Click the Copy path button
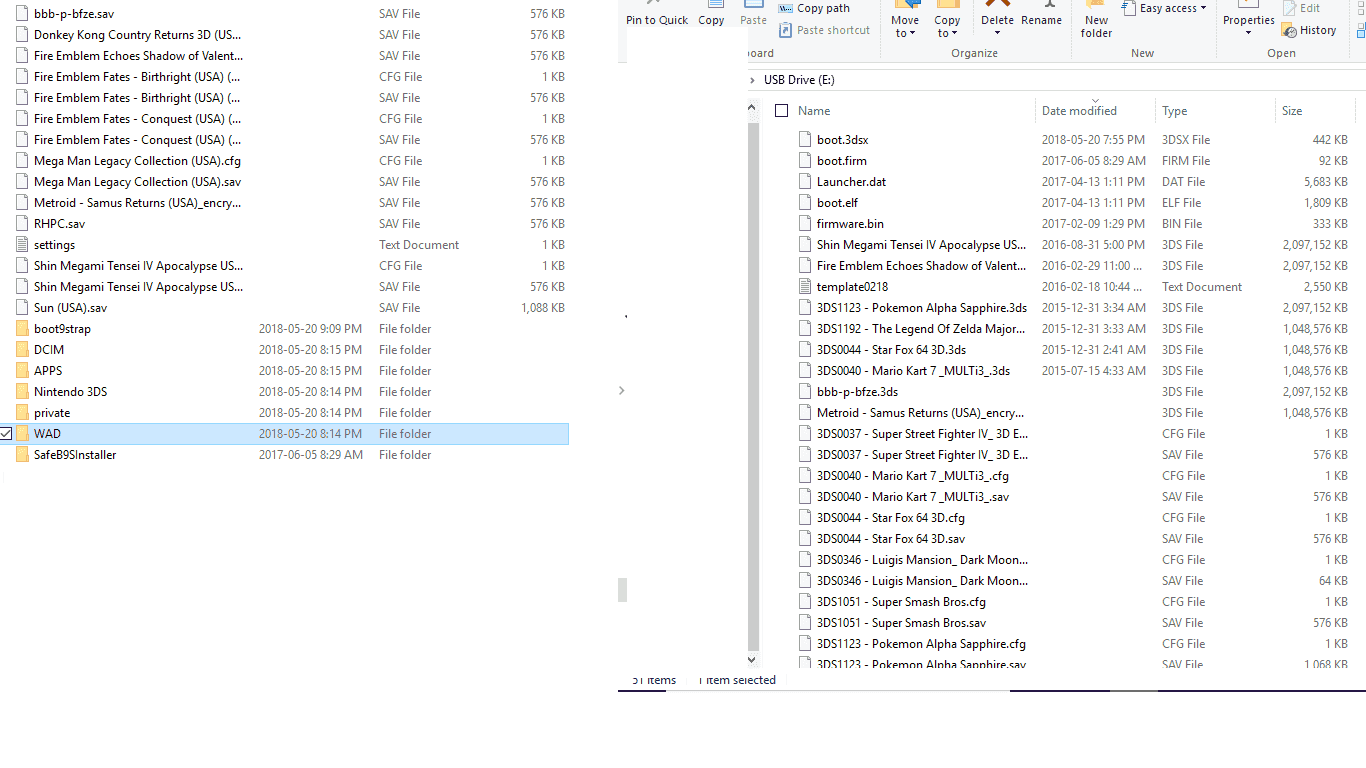 (814, 9)
